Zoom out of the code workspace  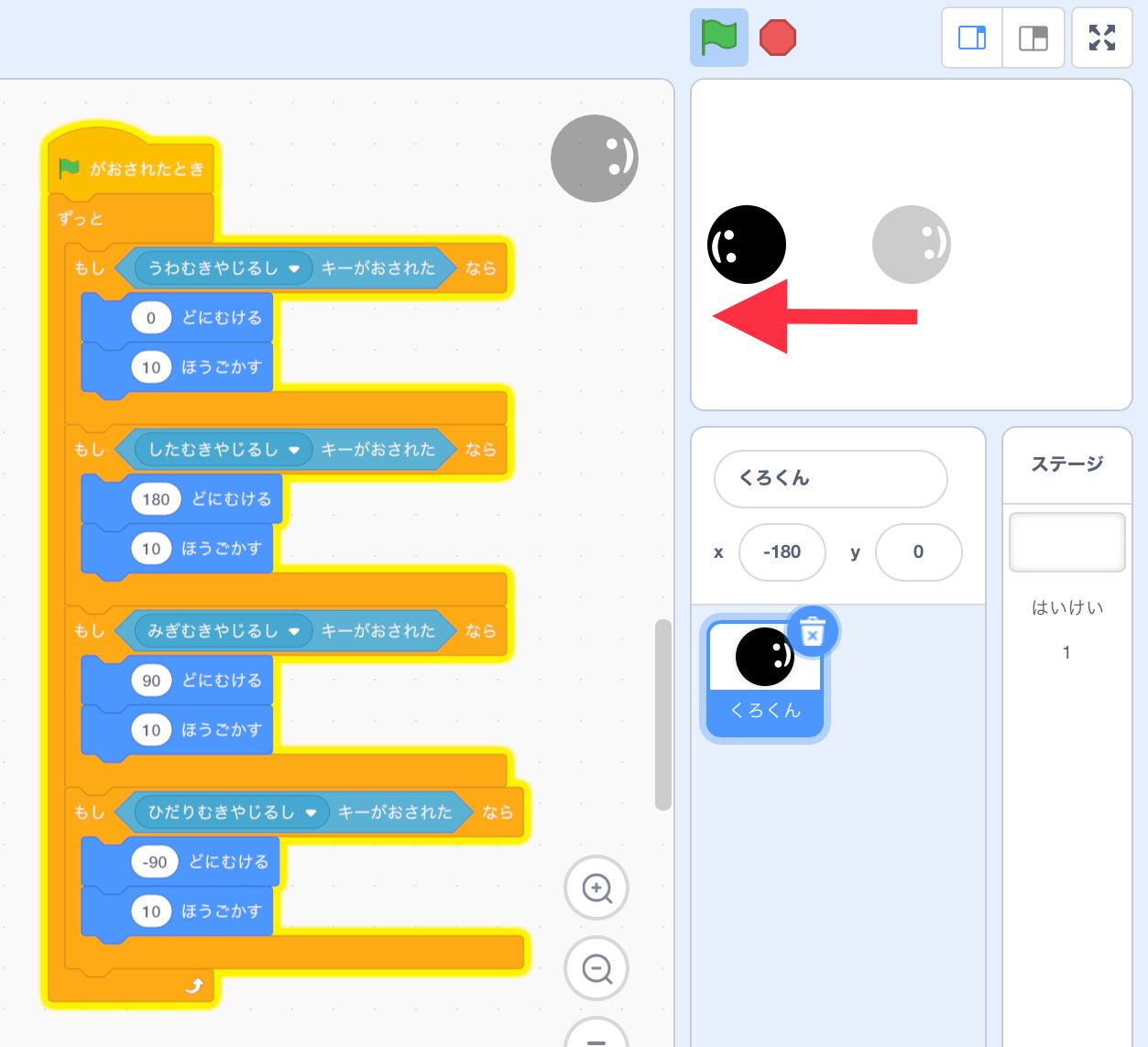tap(596, 968)
